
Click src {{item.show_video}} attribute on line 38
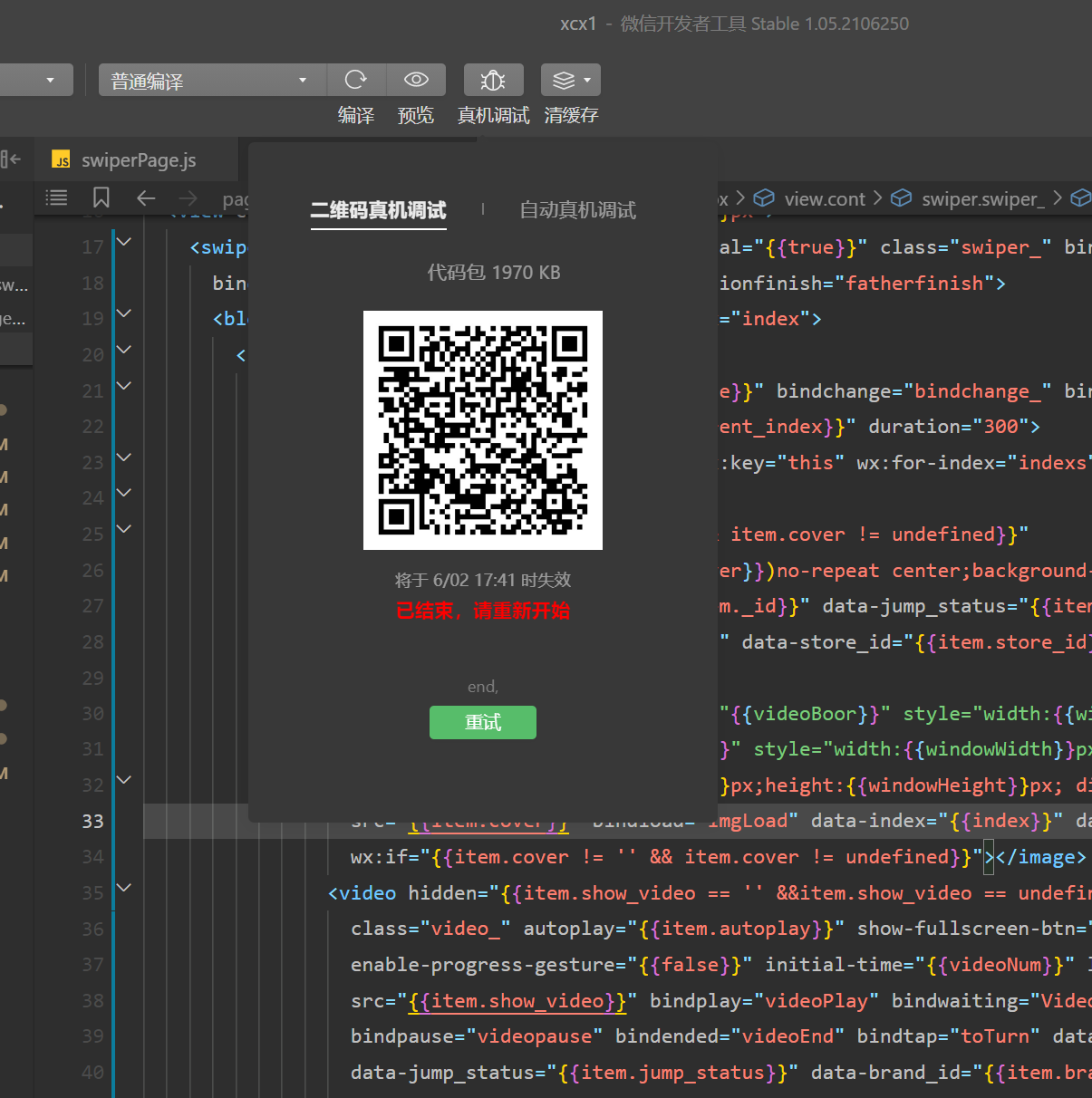(494, 1000)
